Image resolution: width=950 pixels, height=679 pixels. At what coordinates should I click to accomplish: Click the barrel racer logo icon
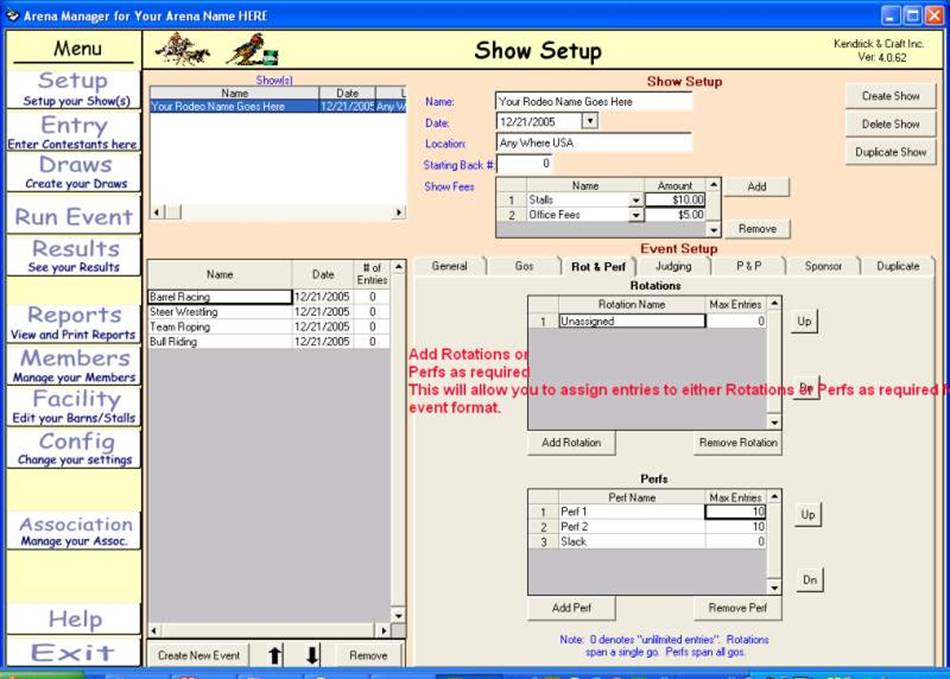tap(250, 49)
